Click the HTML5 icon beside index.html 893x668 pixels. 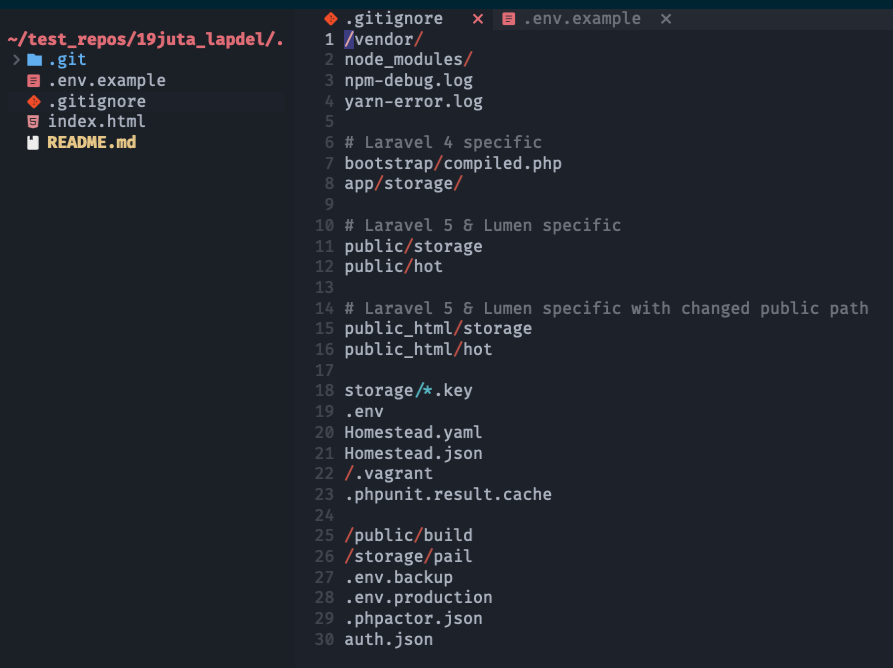(34, 122)
